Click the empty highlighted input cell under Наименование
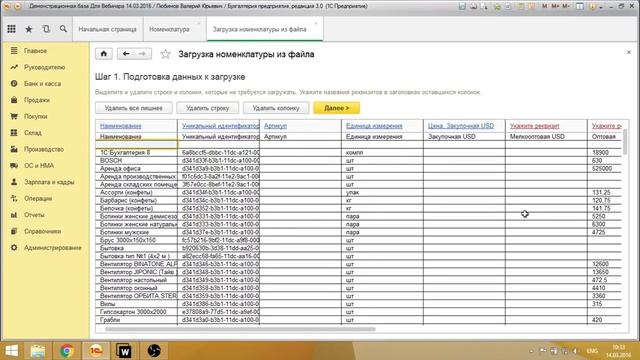This screenshot has height=360, width=640. click(x=137, y=144)
